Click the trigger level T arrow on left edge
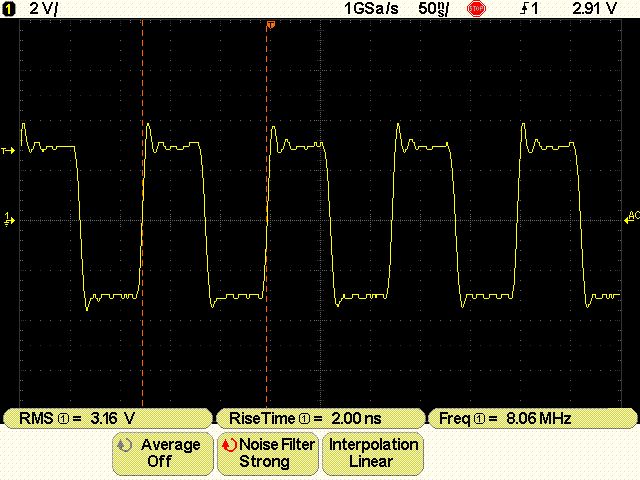Image resolution: width=640 pixels, height=480 pixels. tap(8, 151)
